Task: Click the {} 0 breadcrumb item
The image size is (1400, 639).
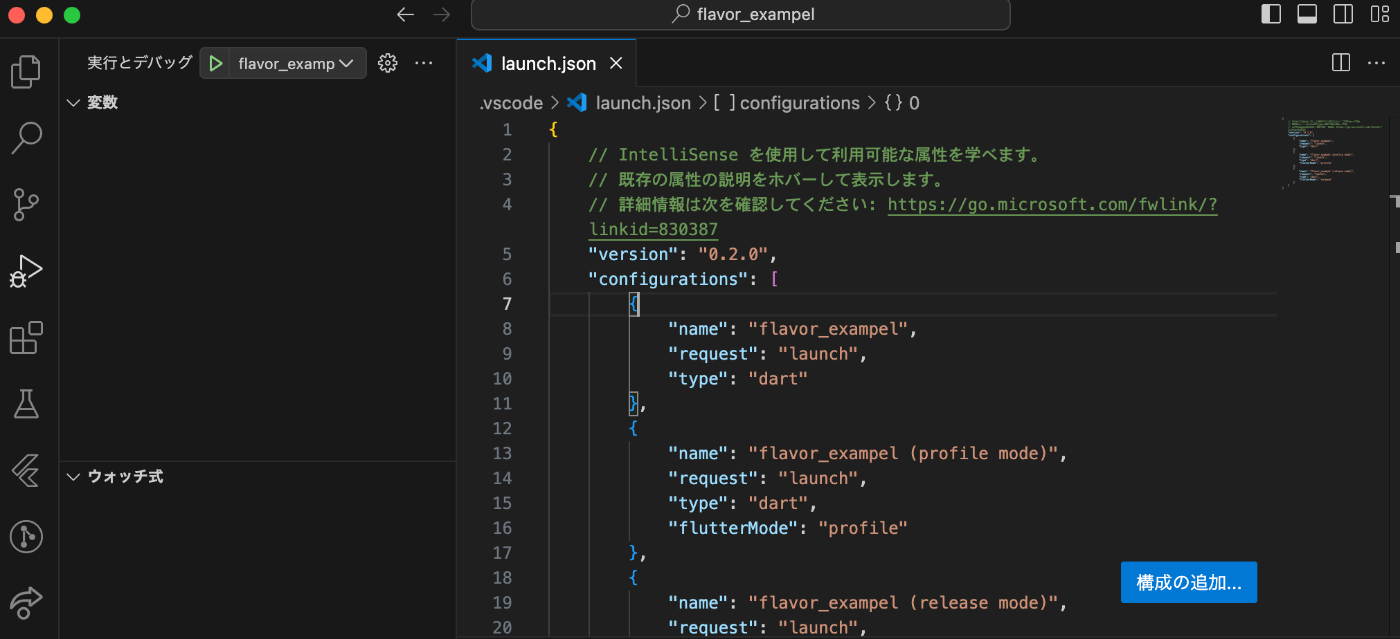Action: [x=901, y=103]
